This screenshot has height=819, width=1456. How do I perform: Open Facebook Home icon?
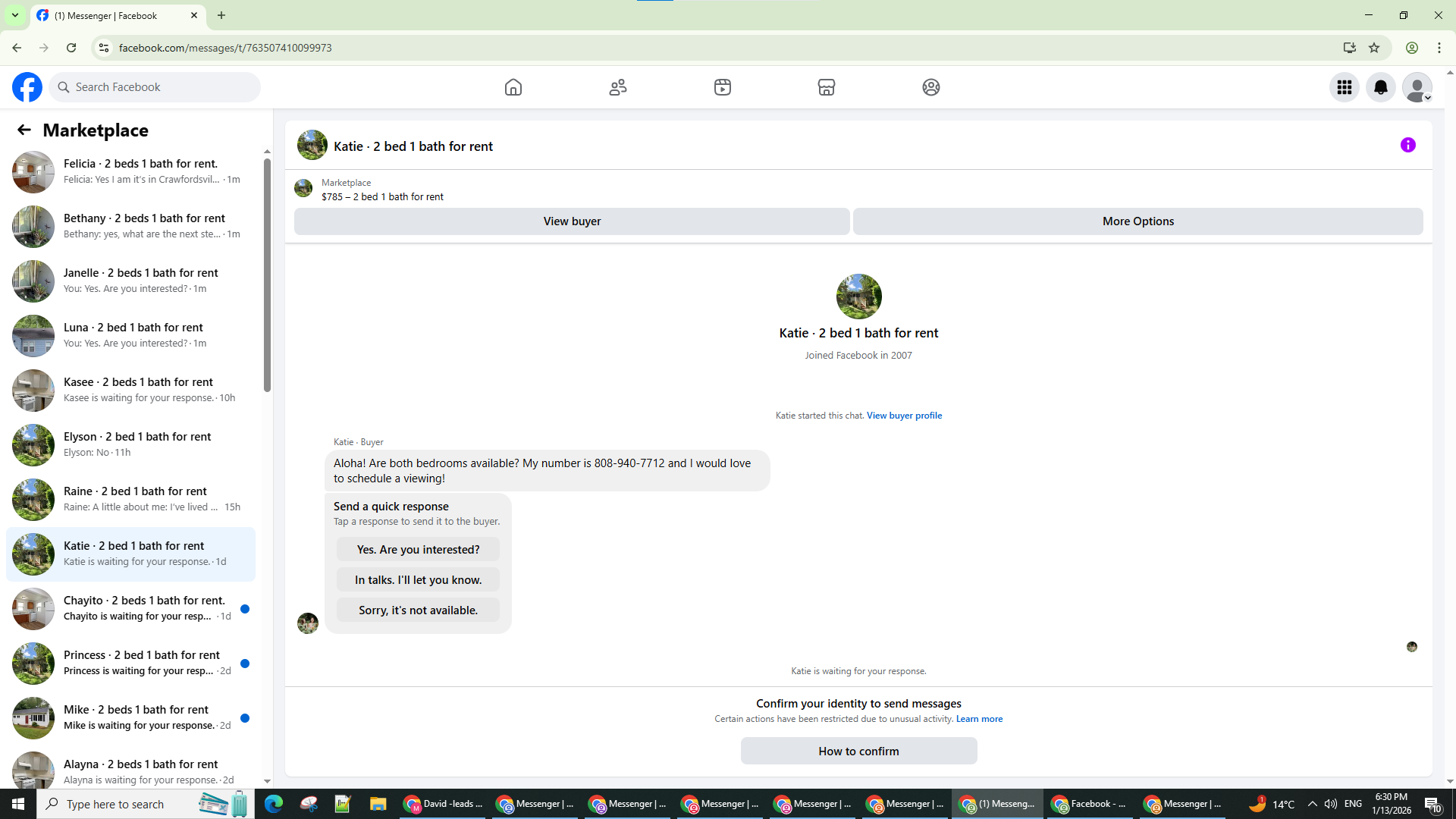[513, 87]
